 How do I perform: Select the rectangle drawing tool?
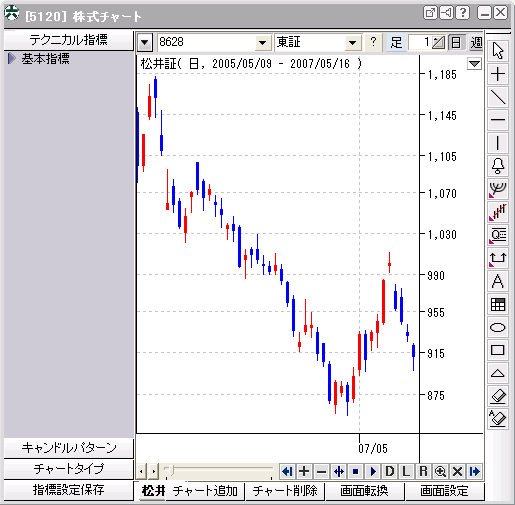pyautogui.click(x=498, y=350)
